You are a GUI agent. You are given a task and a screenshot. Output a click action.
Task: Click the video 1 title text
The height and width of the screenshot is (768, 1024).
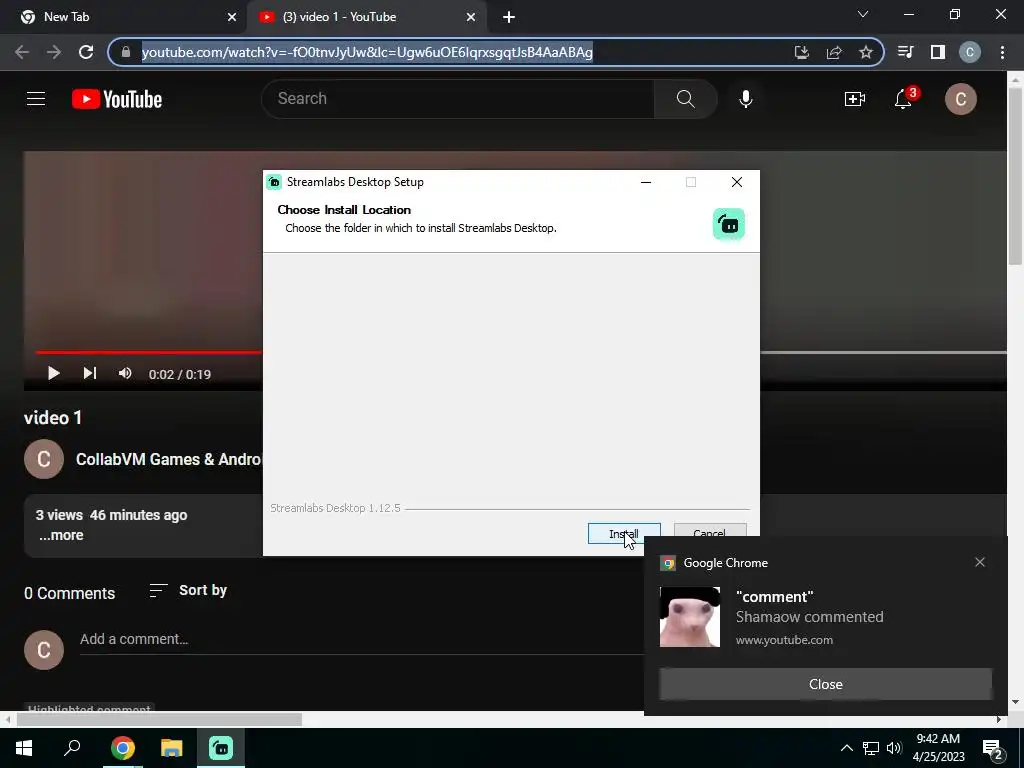pyautogui.click(x=53, y=418)
